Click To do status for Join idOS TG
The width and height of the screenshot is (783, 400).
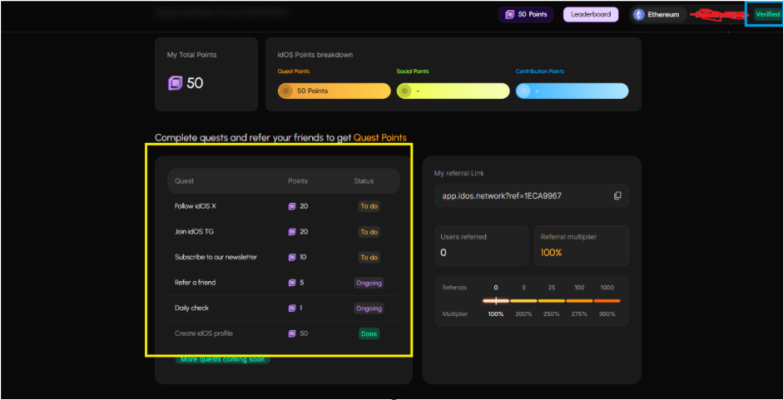tap(369, 232)
